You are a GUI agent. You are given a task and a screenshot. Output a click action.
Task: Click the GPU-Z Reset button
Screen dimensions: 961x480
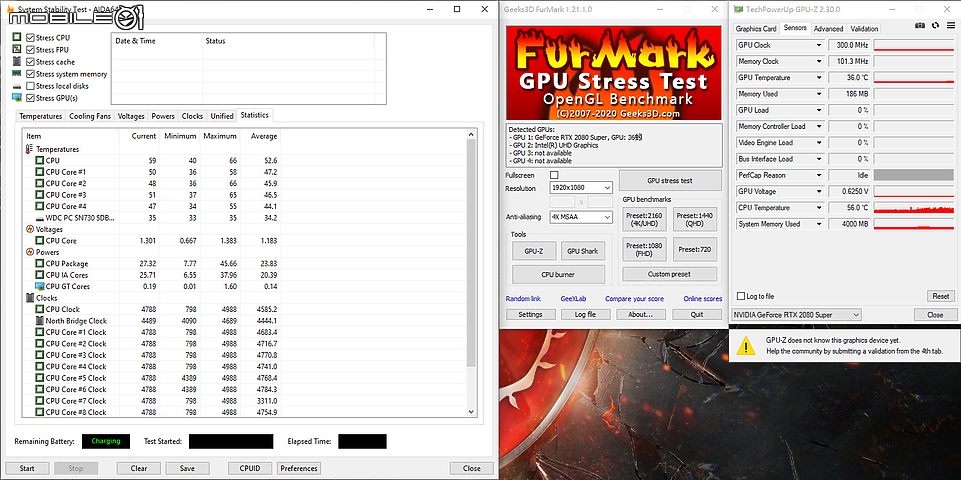click(x=940, y=296)
